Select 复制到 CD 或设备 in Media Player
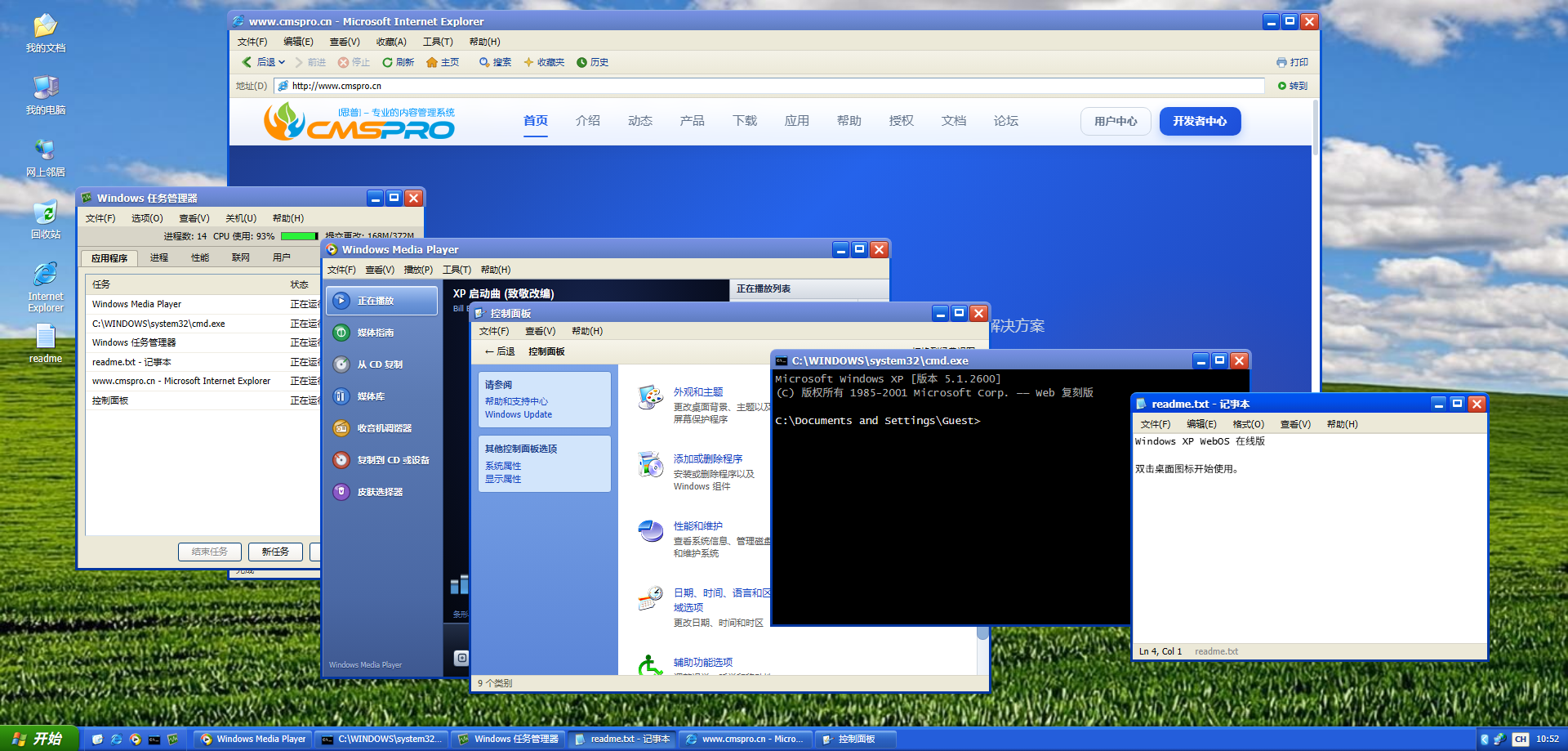The height and width of the screenshot is (751, 1568). coord(382,460)
